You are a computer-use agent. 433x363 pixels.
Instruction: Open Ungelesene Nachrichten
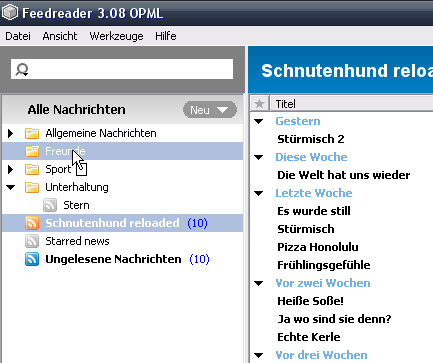(x=113, y=259)
